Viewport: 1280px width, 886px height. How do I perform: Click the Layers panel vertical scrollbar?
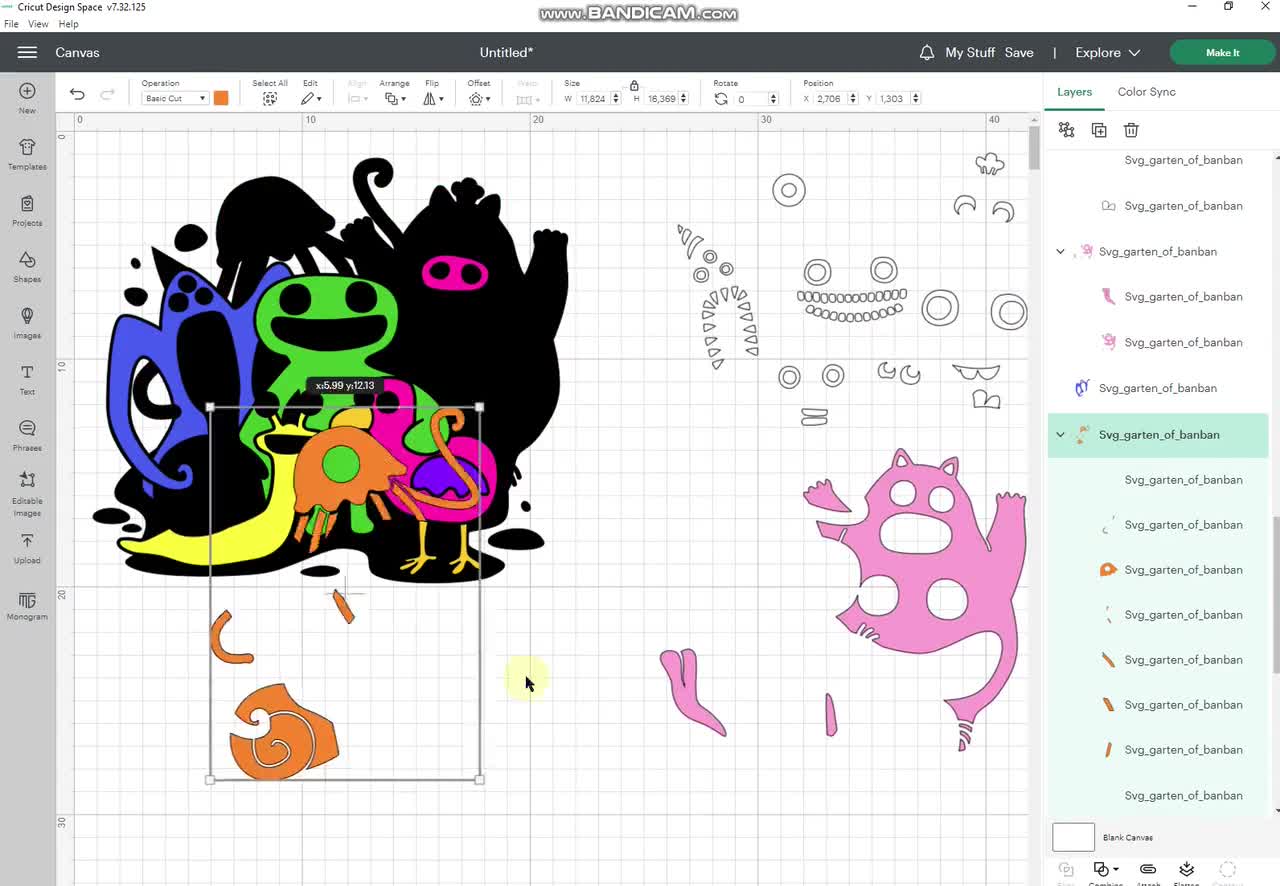coord(1276,594)
